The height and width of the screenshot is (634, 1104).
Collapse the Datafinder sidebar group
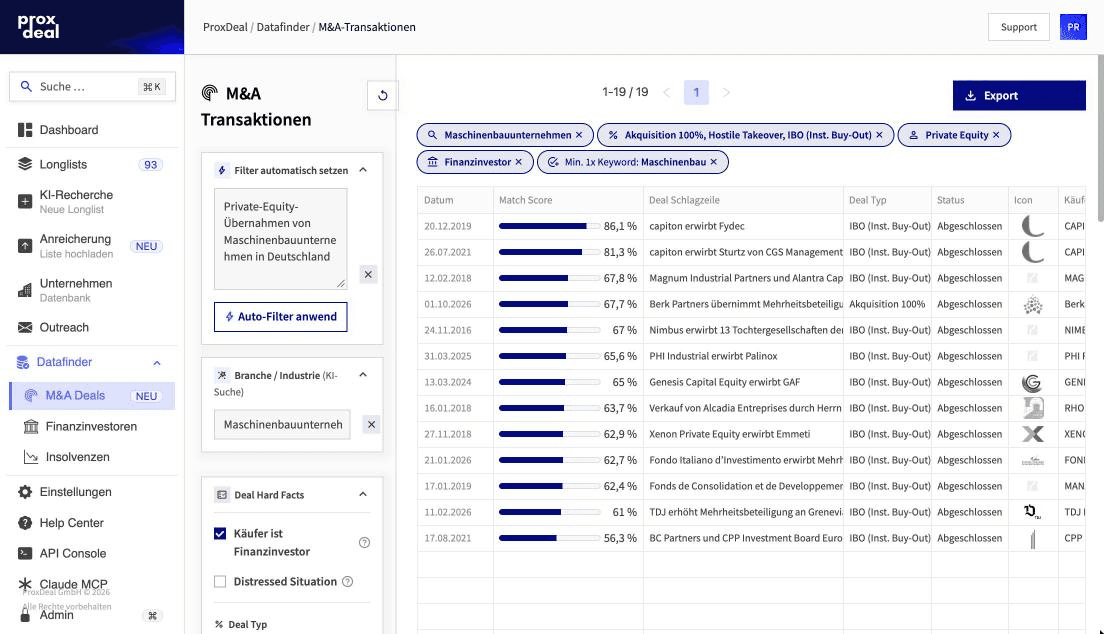click(x=157, y=363)
